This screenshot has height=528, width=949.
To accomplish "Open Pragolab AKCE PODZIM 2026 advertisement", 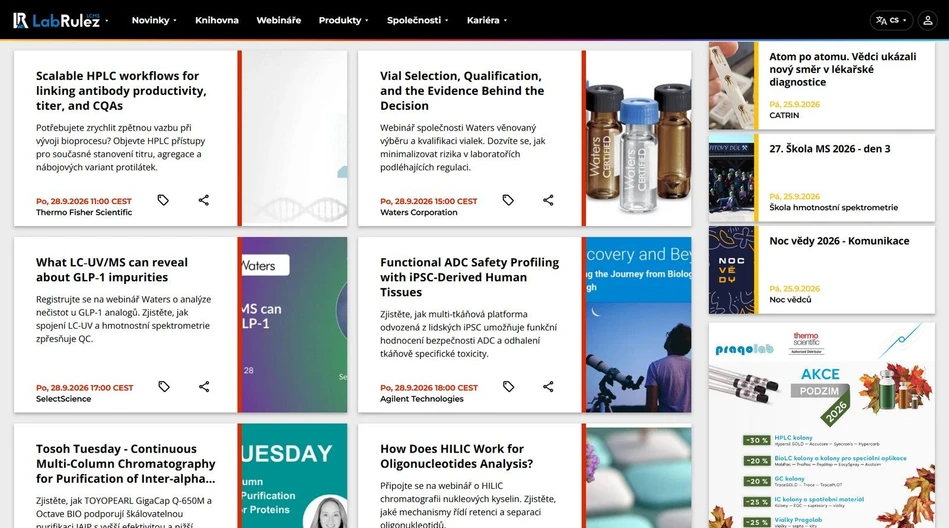I will (822, 425).
